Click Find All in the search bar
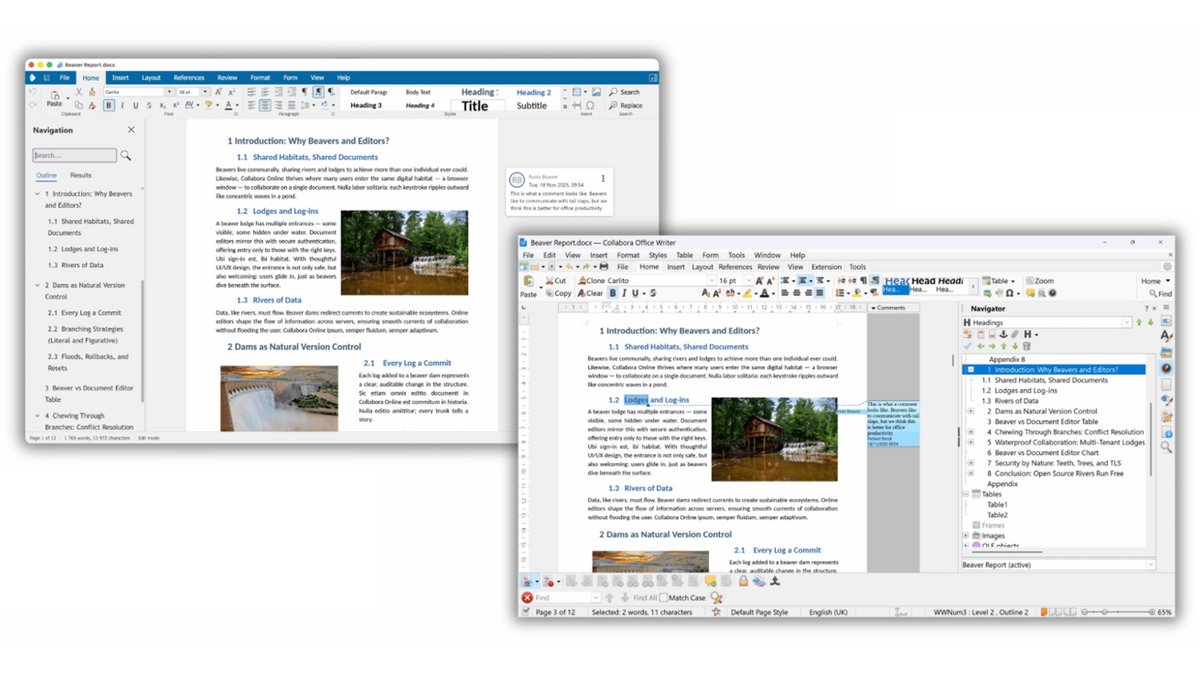This screenshot has width=1200, height=675. [x=644, y=598]
